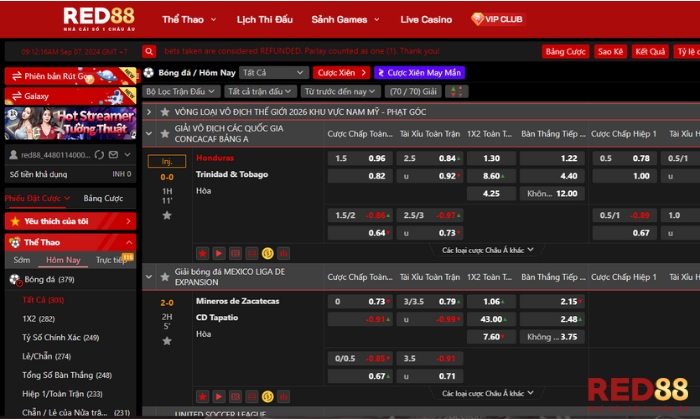The height and width of the screenshot is (420, 700).
Task: Favorite the CONCACAF Bảng A league star
Action: point(165,133)
